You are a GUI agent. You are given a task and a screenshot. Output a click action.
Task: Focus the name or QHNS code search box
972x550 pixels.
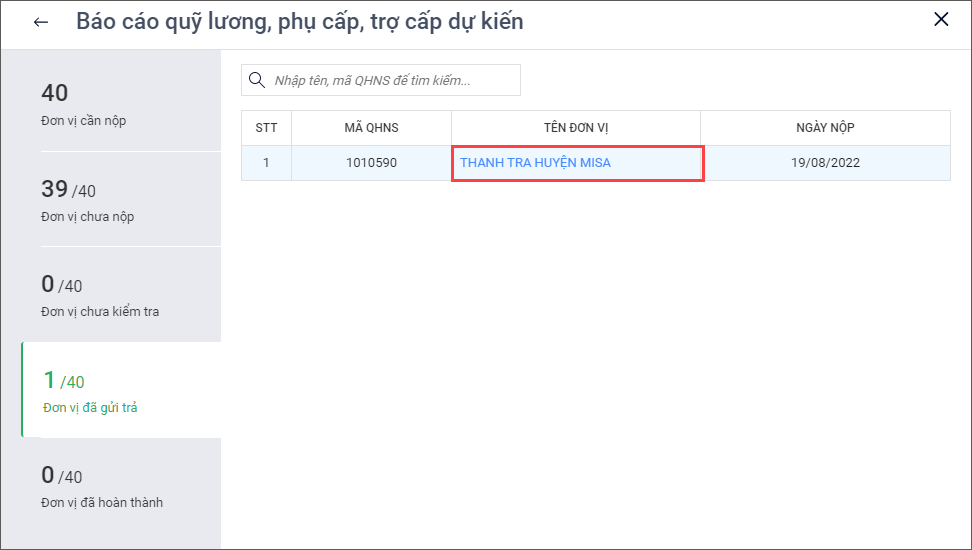[390, 80]
